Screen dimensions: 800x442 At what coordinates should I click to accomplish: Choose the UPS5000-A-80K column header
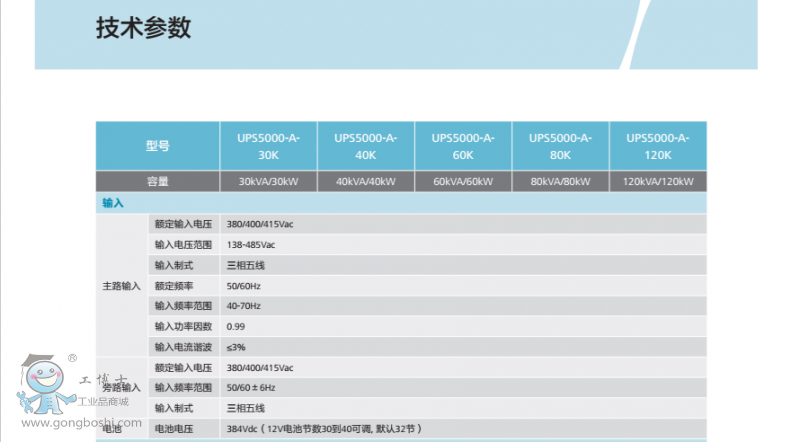click(560, 146)
